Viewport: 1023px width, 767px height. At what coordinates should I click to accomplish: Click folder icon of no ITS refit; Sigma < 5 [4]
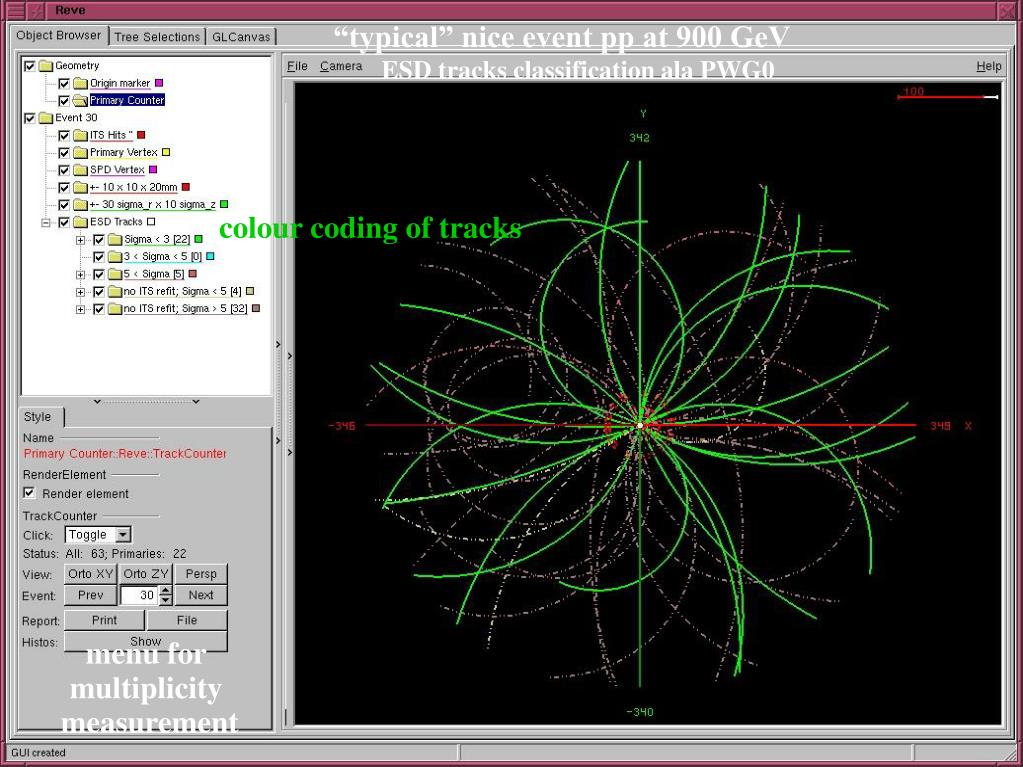(115, 292)
